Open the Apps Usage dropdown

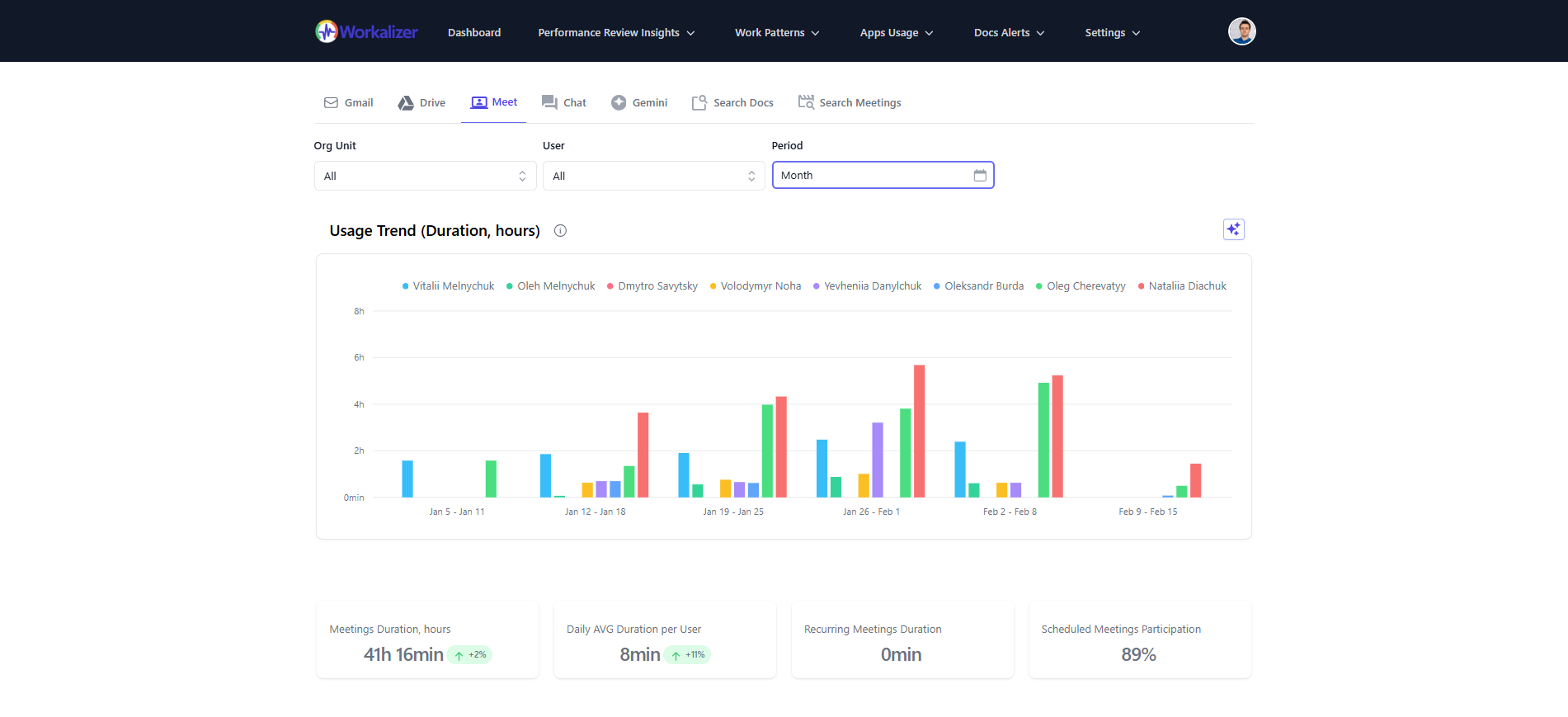pos(897,33)
